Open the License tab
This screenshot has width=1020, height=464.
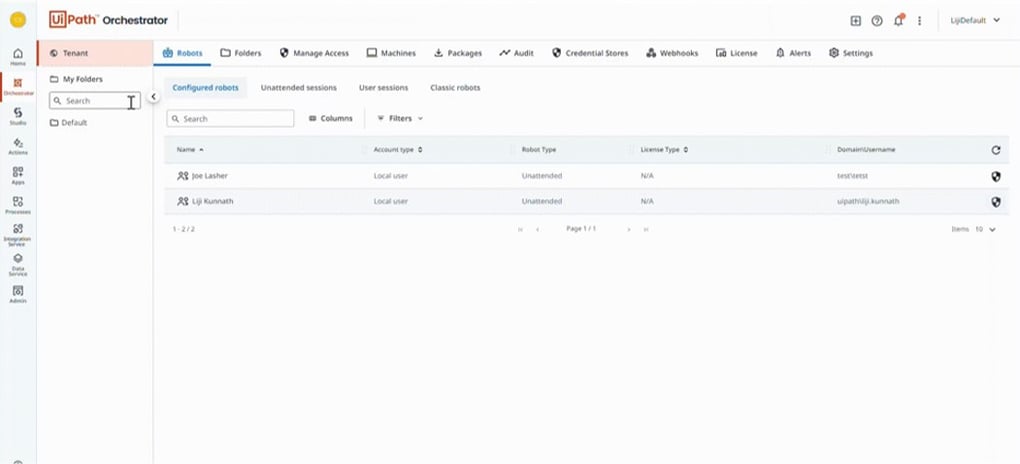736,53
